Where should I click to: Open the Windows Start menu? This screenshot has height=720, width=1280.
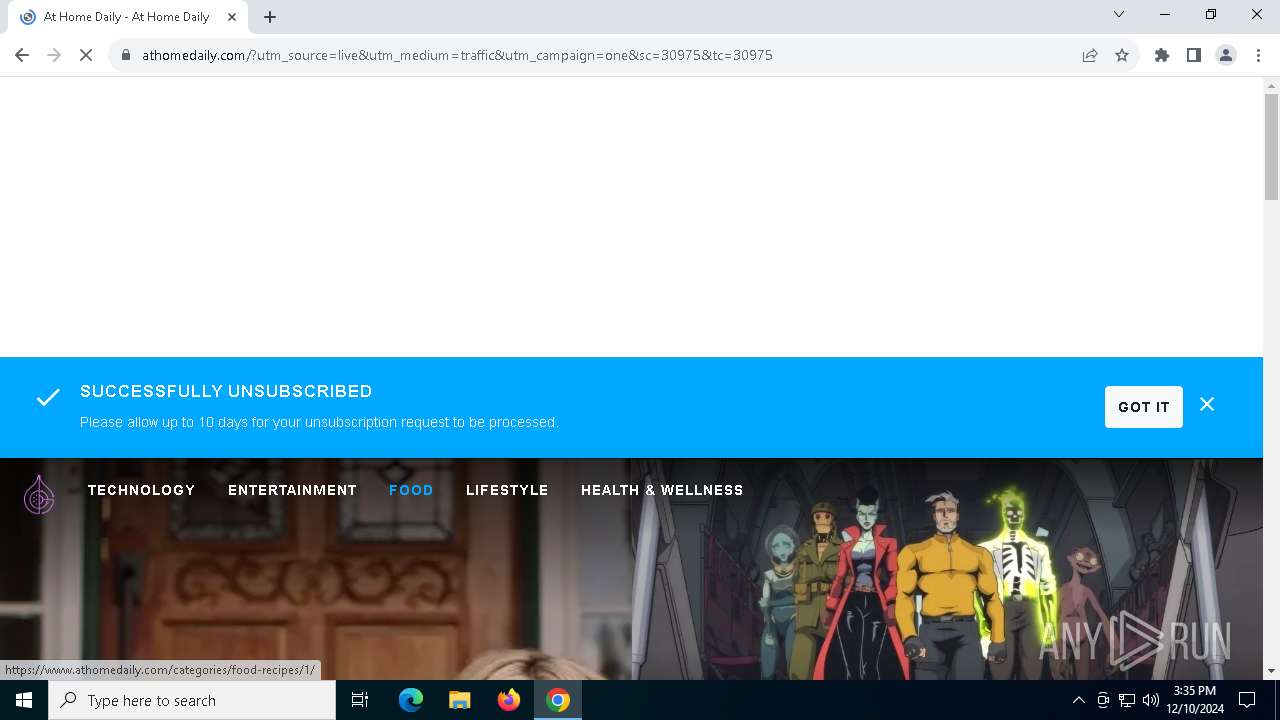[24, 700]
